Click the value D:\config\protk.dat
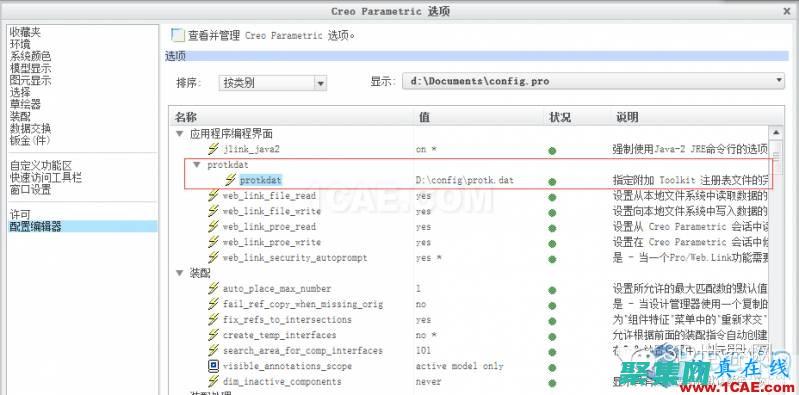 click(464, 180)
